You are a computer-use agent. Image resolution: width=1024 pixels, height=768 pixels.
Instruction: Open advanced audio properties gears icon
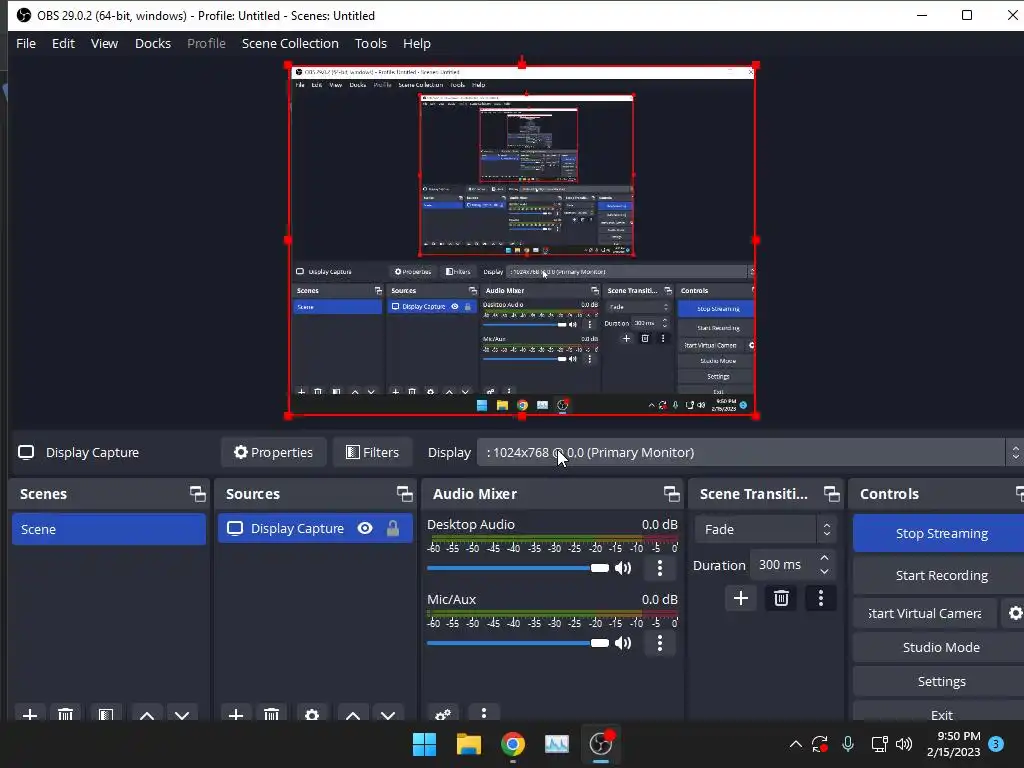coord(443,714)
